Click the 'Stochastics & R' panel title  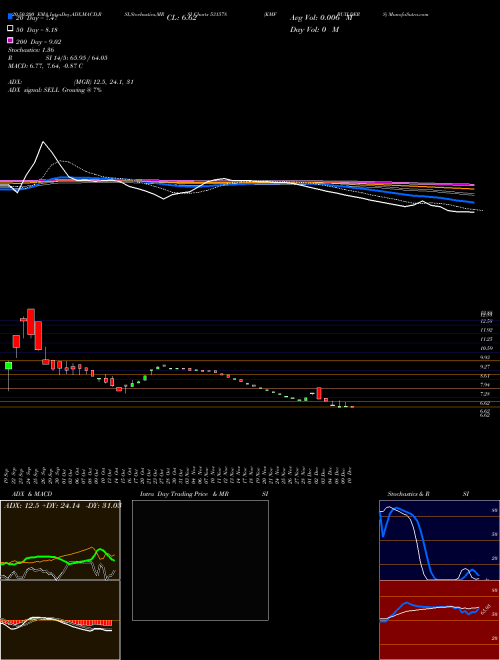click(x=408, y=494)
